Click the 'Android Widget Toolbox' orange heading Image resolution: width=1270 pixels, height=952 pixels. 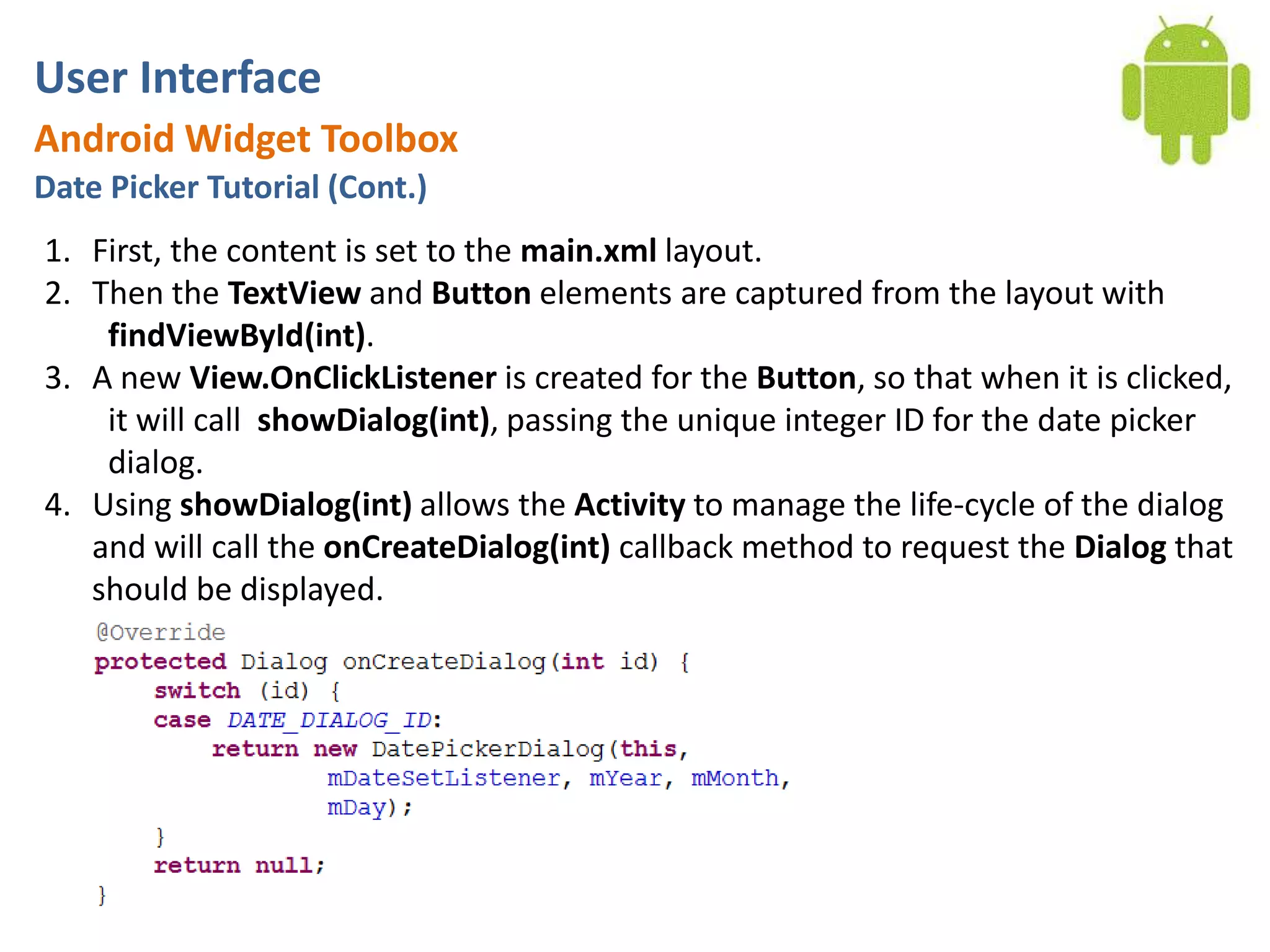[246, 138]
